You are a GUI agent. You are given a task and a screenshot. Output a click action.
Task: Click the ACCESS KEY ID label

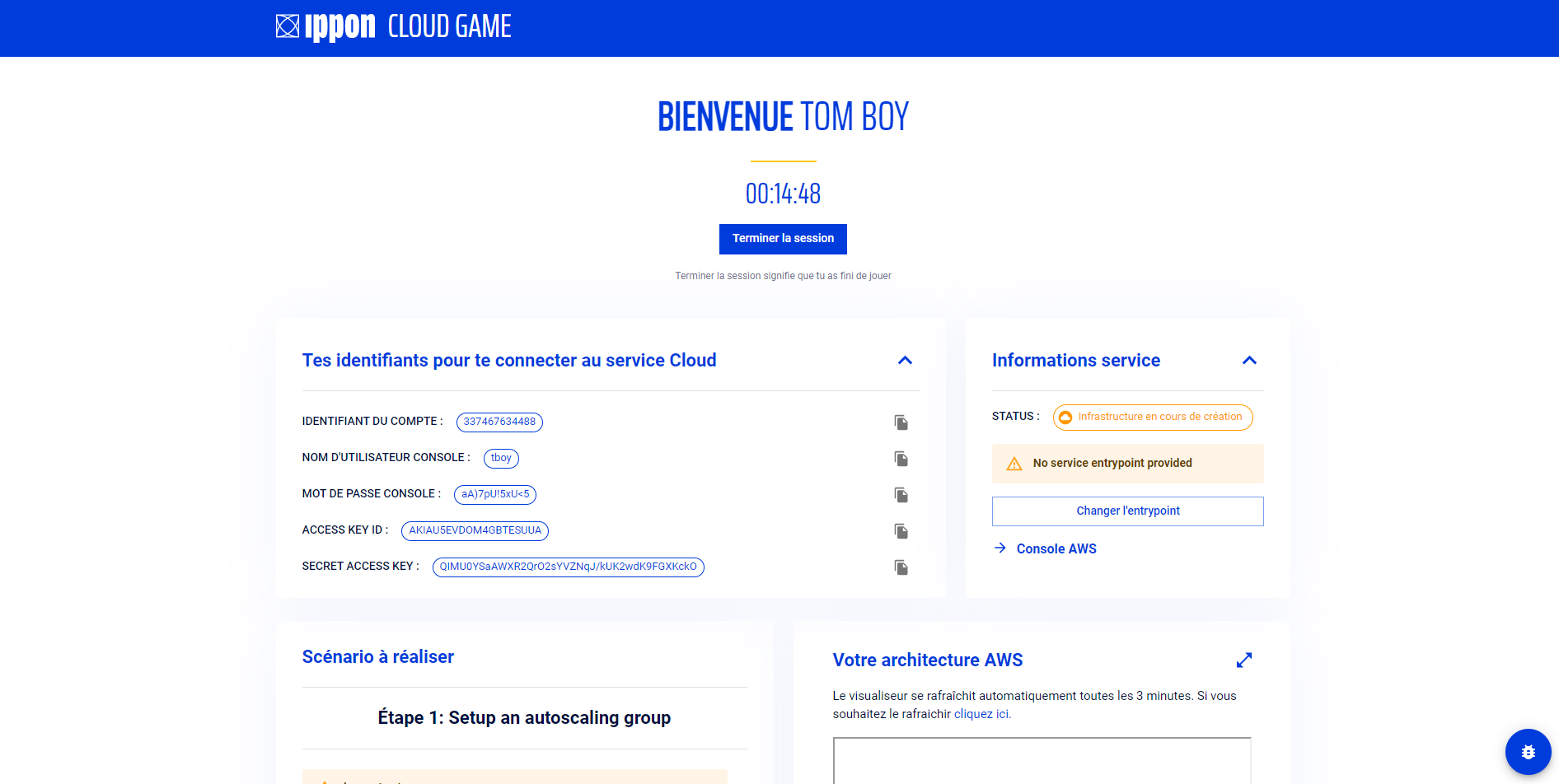[345, 530]
